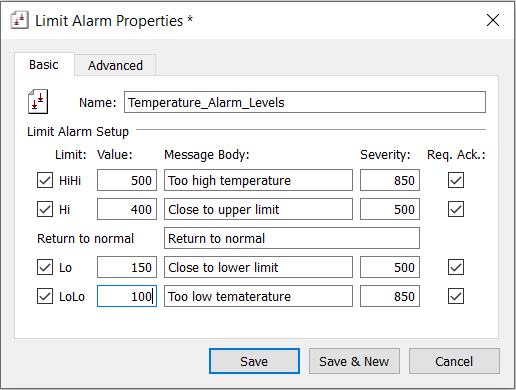
Task: Close the Limit Alarm Properties dialog
Action: pyautogui.click(x=493, y=20)
